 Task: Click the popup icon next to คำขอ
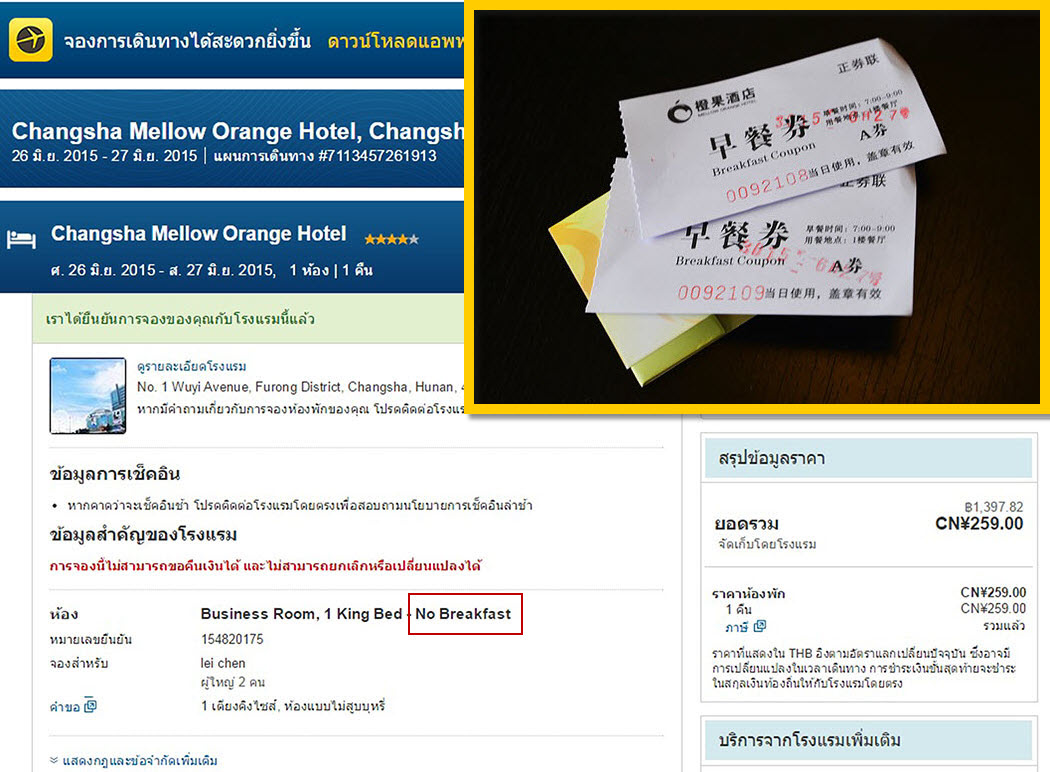coord(90,706)
